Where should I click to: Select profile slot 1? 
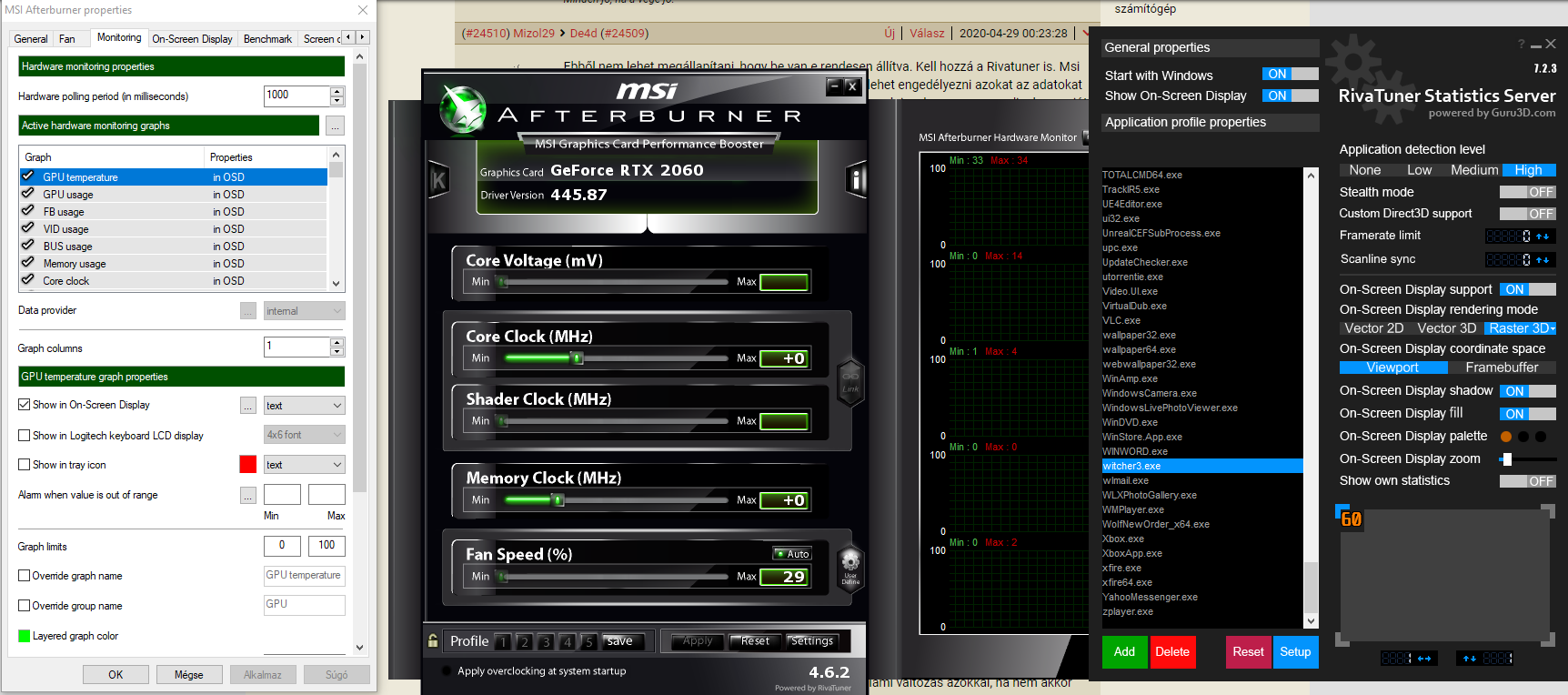tap(503, 641)
